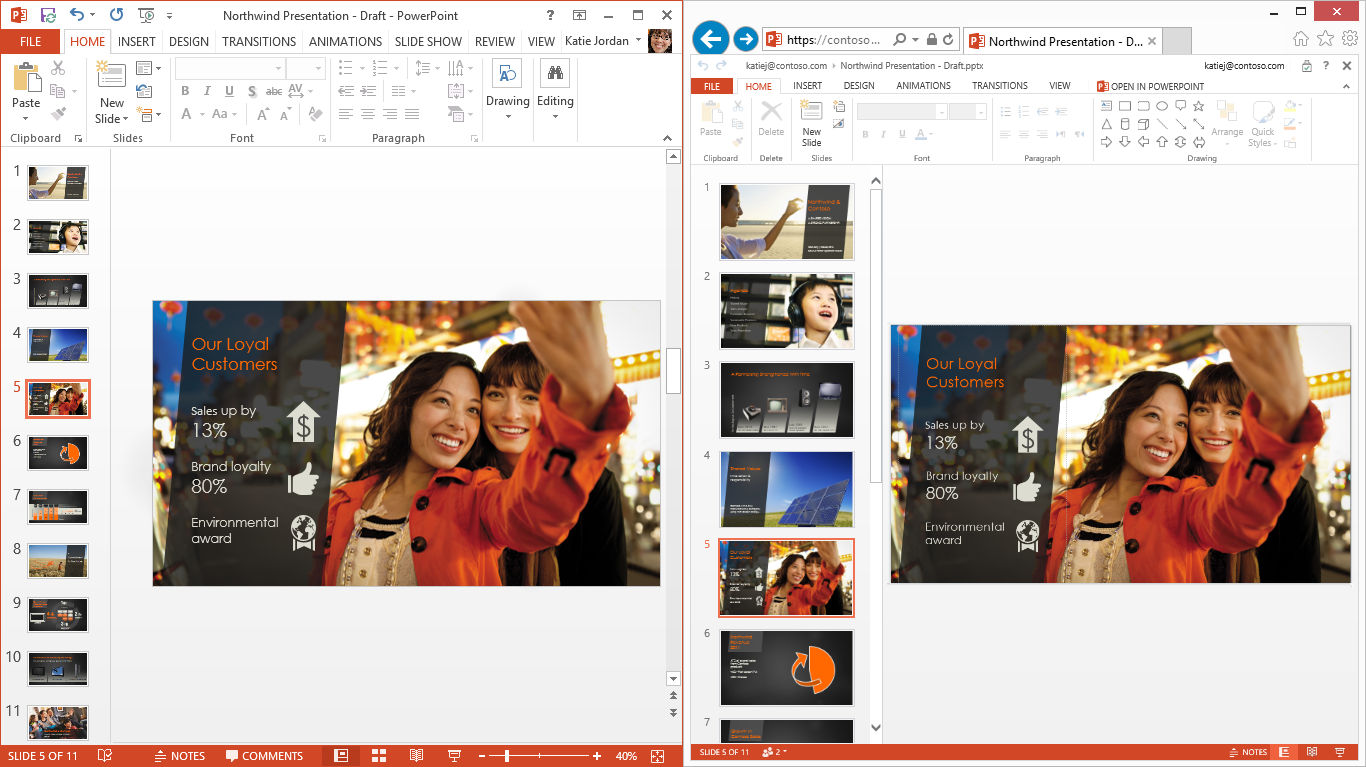Open the Paste dropdown arrow in desktop PowerPoint
Screen dimensions: 1366x767
pyautogui.click(x=26, y=118)
